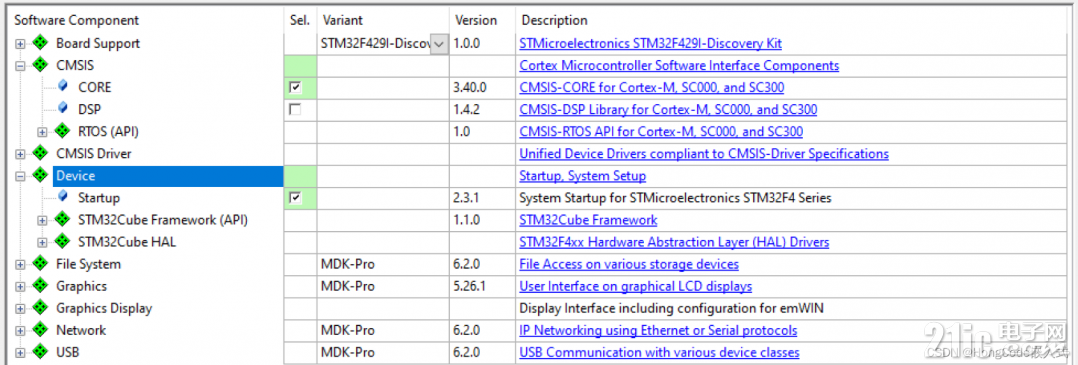Open the CMSIS-DSP Library description link
This screenshot has height=365, width=1078.
[668, 109]
